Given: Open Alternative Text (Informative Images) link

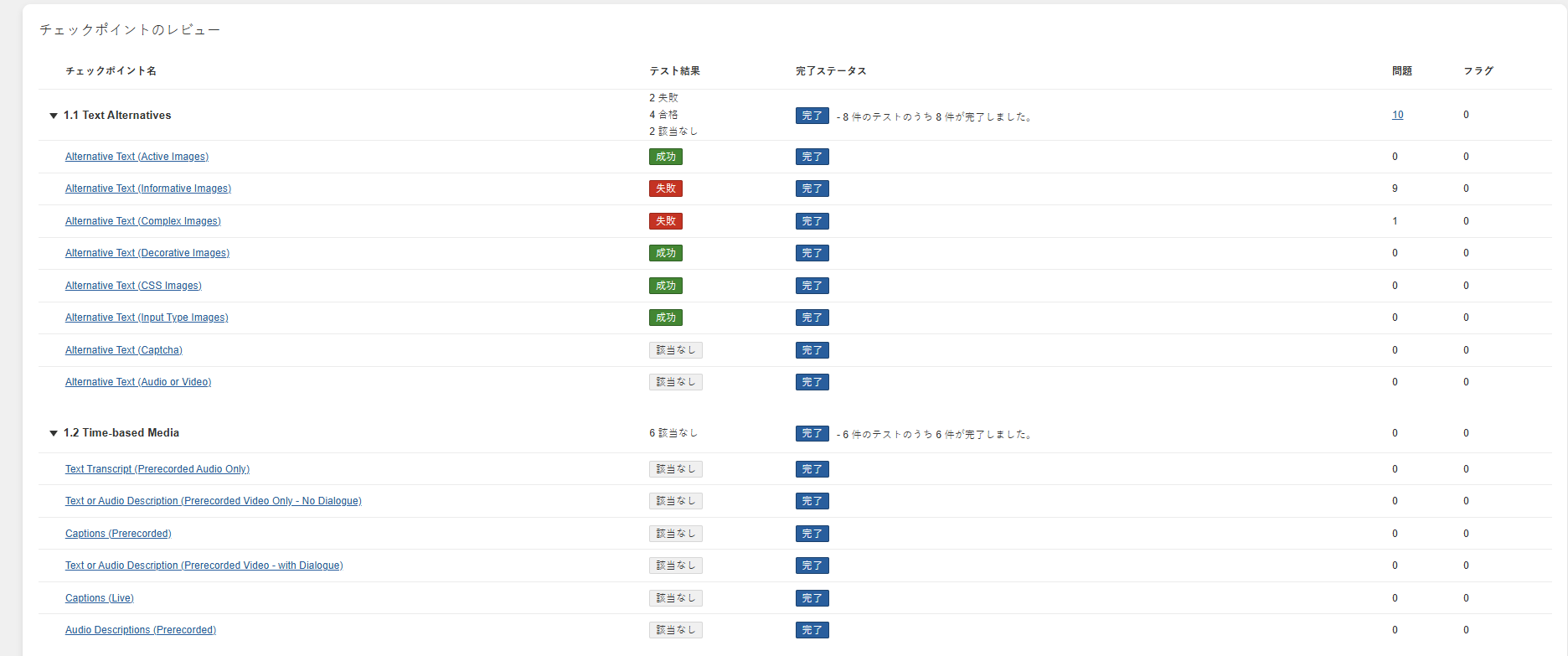Looking at the screenshot, I should coord(147,189).
